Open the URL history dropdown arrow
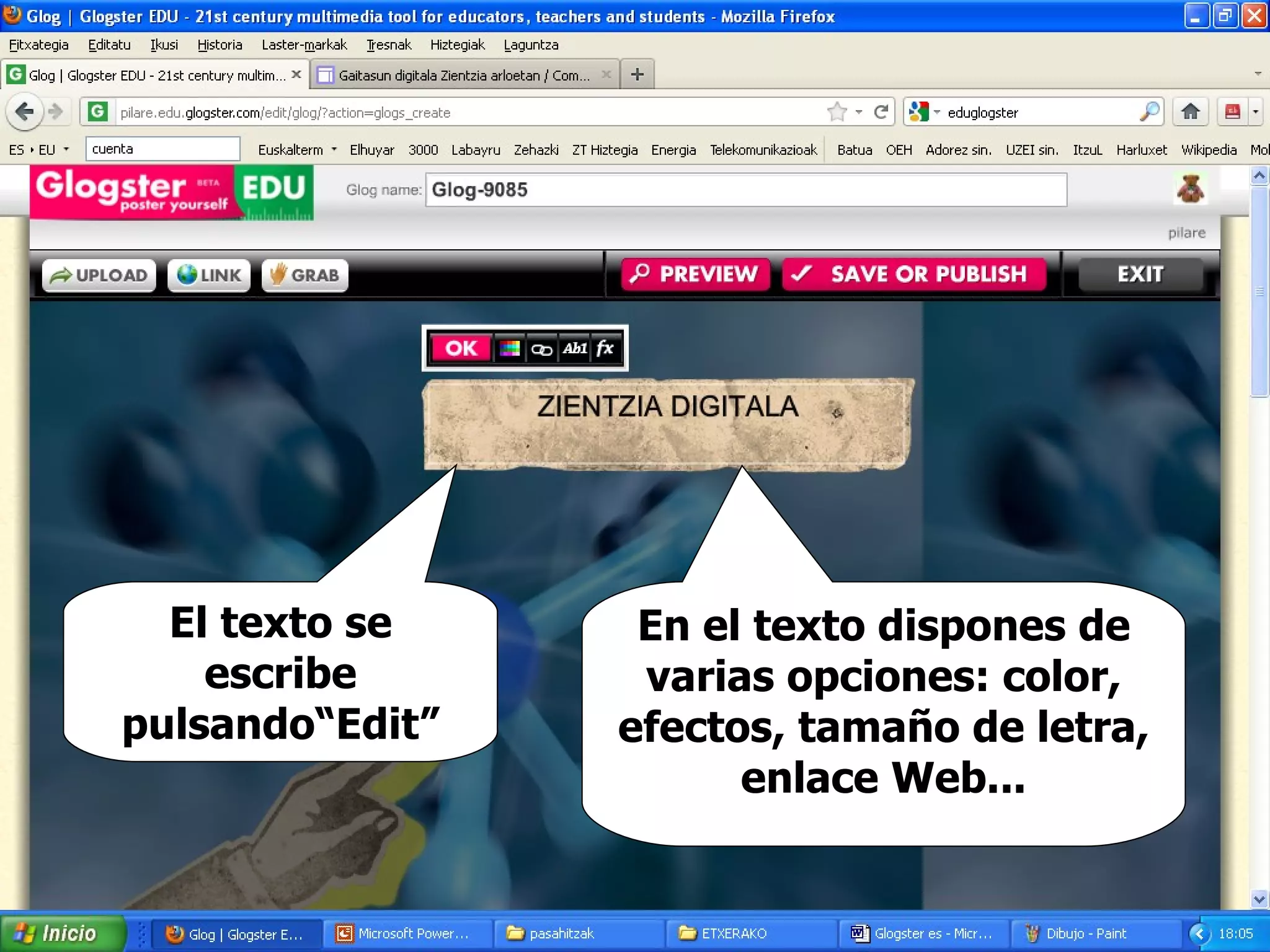 tap(859, 112)
